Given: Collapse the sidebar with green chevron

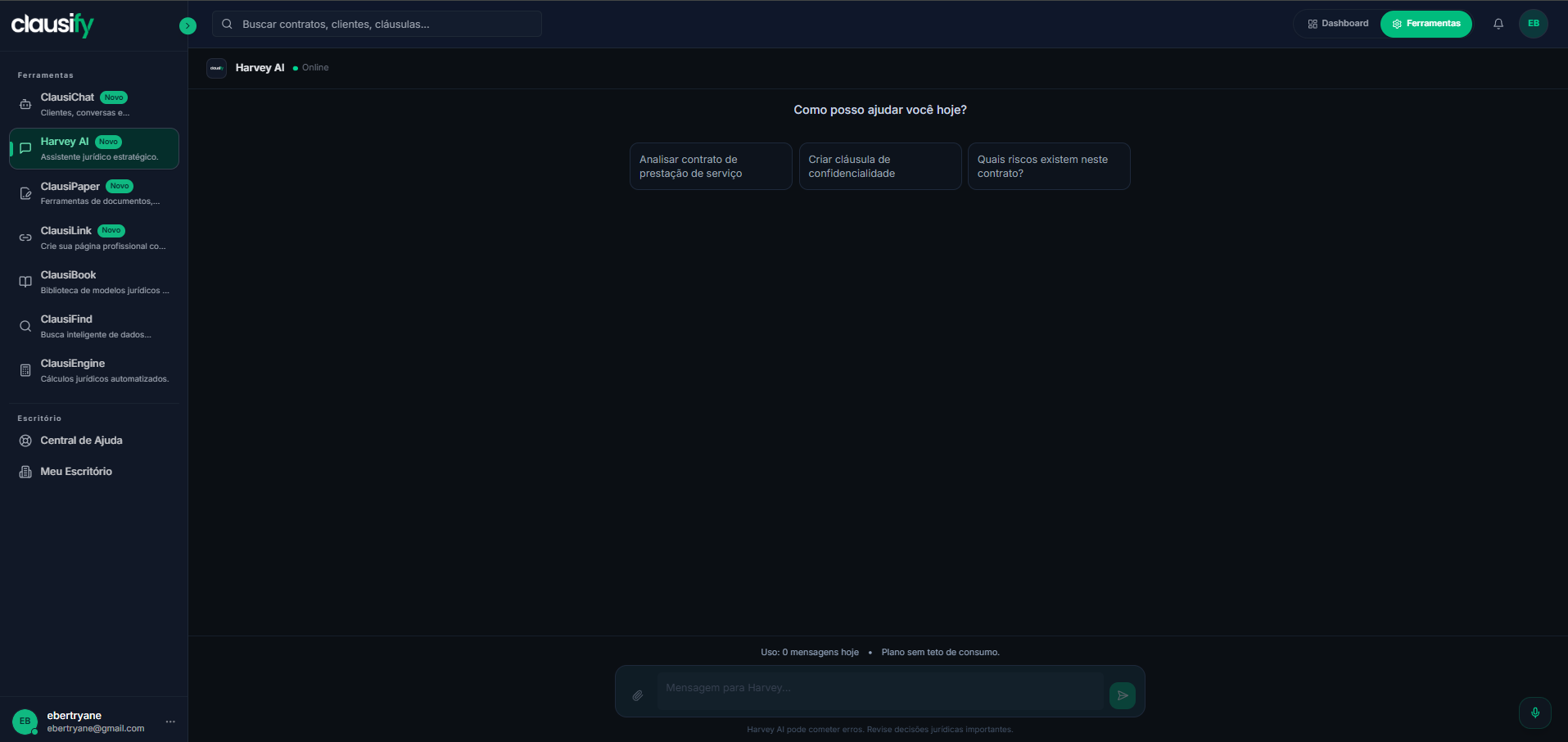Looking at the screenshot, I should (188, 25).
